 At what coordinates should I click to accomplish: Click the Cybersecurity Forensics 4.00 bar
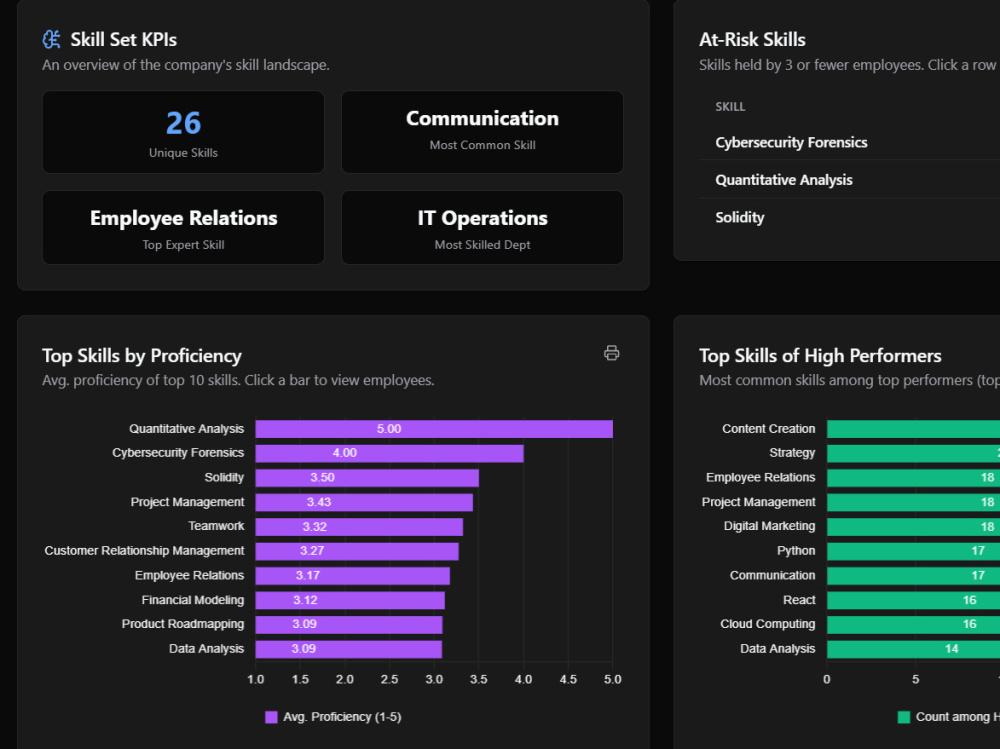pyautogui.click(x=389, y=453)
